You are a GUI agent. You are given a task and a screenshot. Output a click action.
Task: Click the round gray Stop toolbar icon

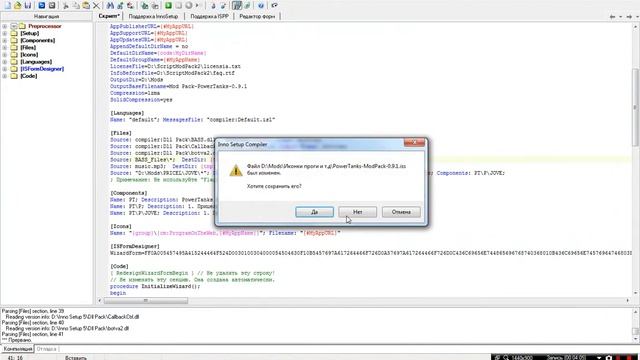click(189, 5)
